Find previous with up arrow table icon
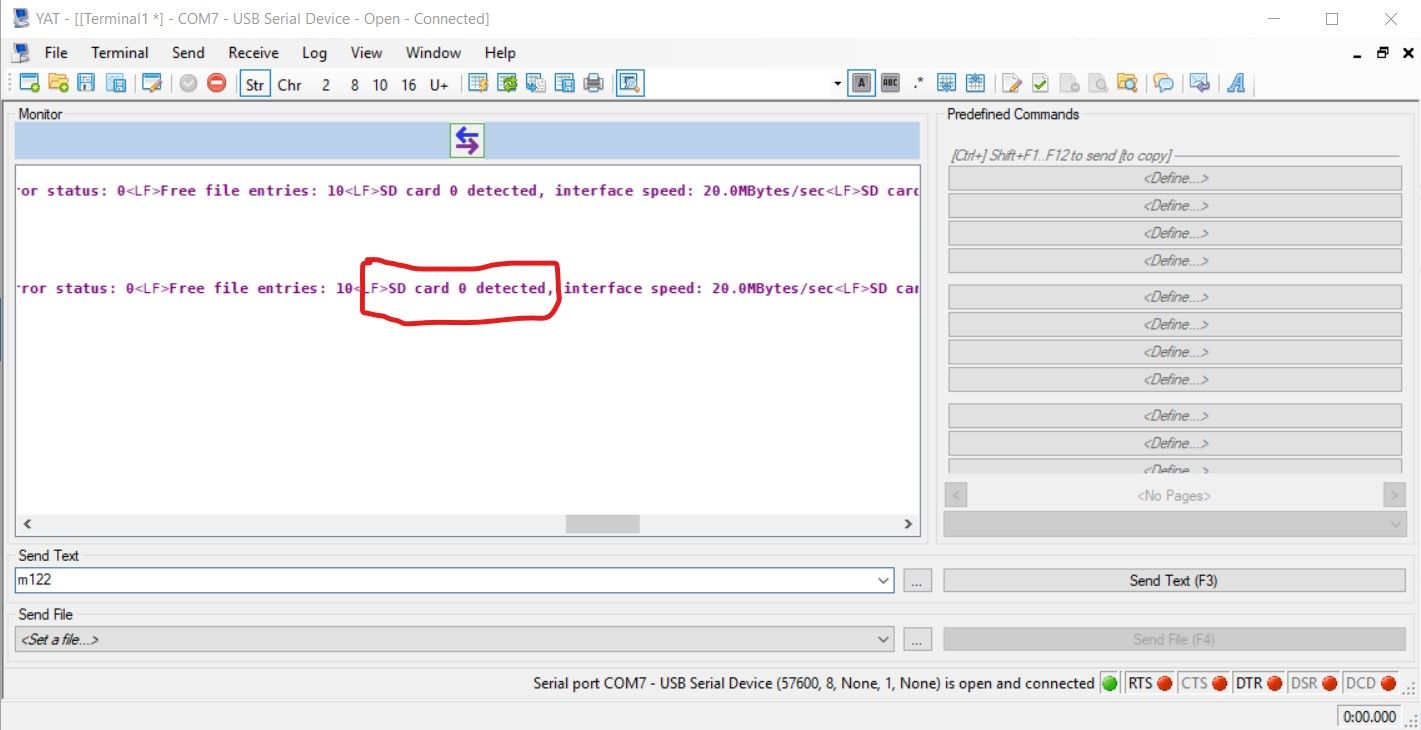 [x=975, y=84]
